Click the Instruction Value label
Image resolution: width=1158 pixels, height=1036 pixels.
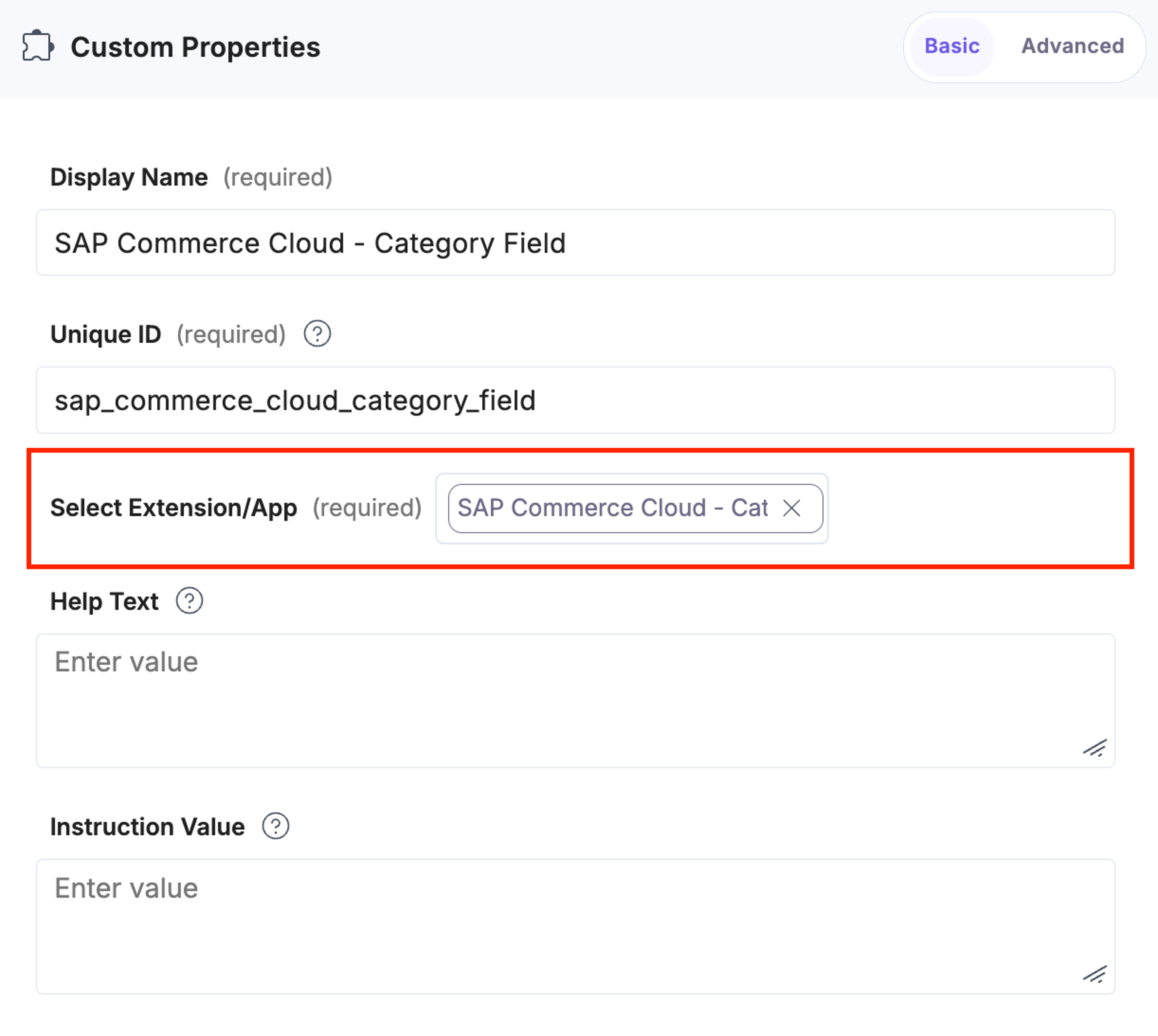[147, 827]
